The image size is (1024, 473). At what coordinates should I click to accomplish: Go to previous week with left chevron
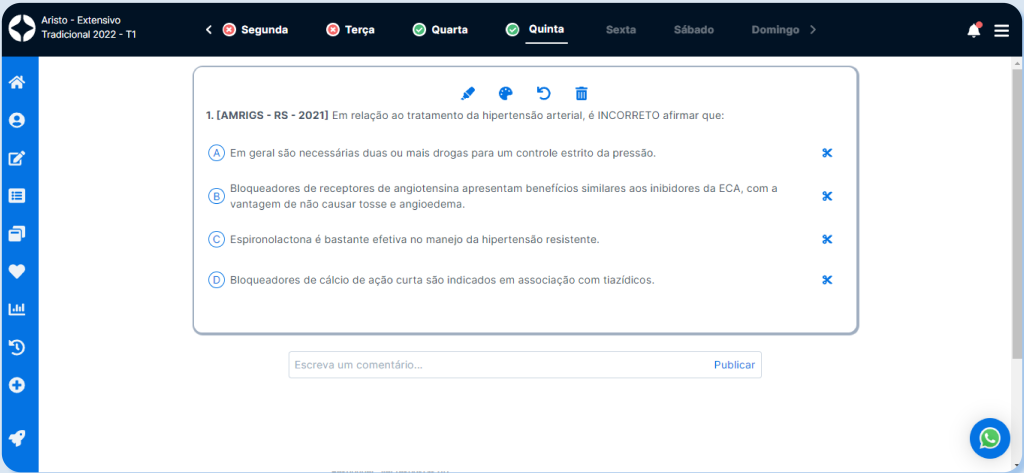click(x=209, y=30)
